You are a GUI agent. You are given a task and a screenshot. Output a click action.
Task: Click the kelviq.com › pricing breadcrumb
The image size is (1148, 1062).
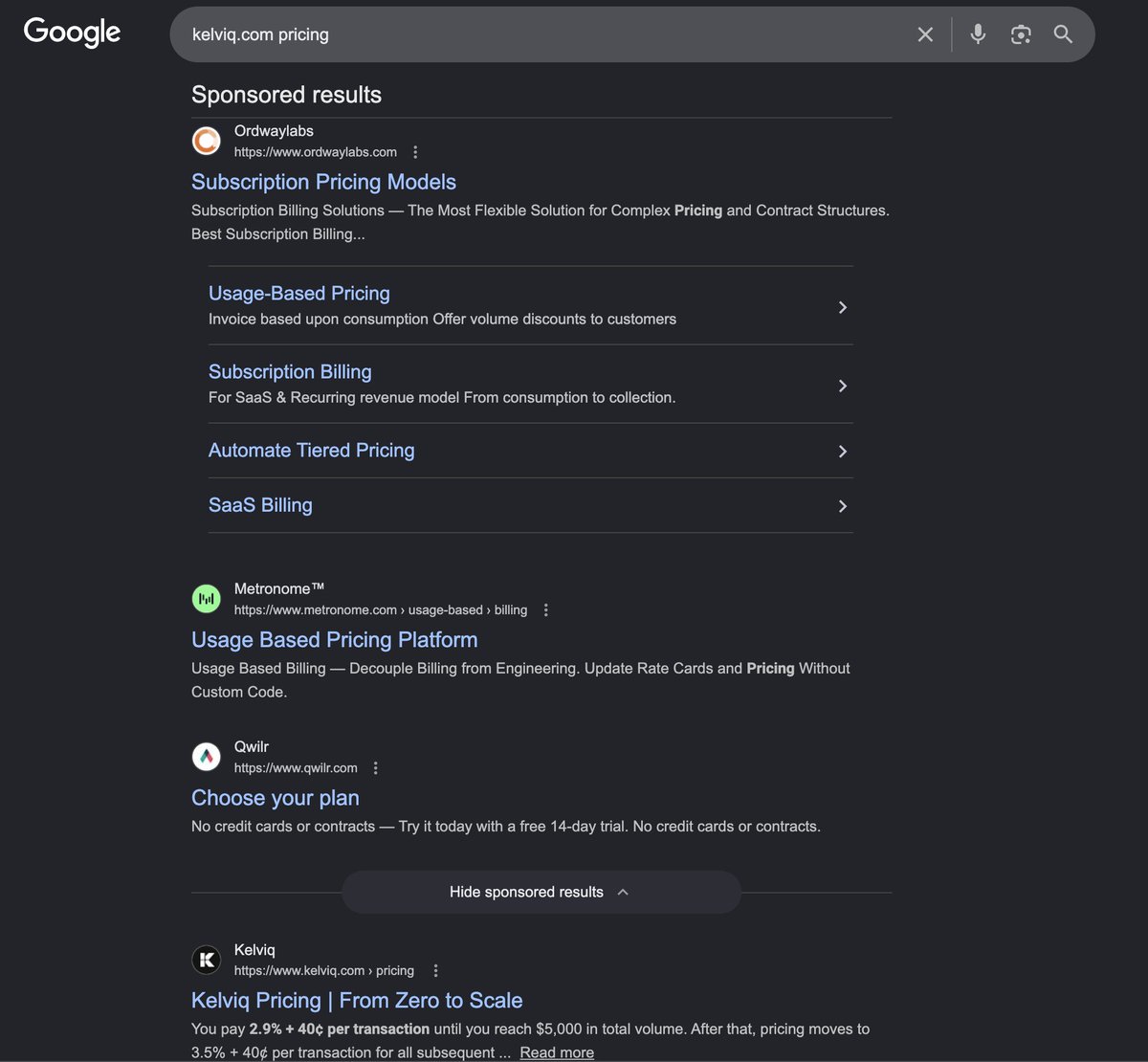pyautogui.click(x=324, y=970)
